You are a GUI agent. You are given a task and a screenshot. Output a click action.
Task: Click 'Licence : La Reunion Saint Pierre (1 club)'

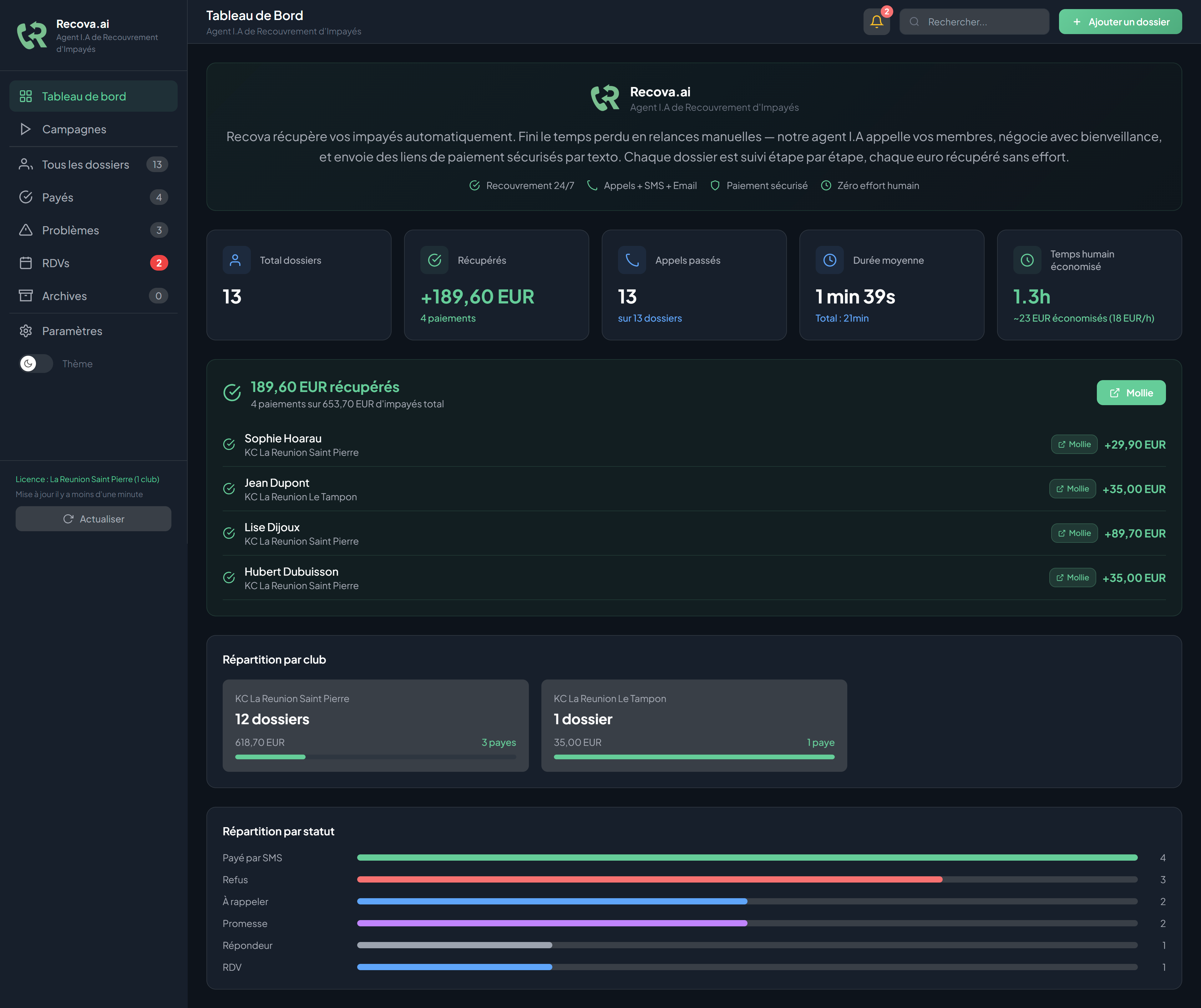coord(88,479)
